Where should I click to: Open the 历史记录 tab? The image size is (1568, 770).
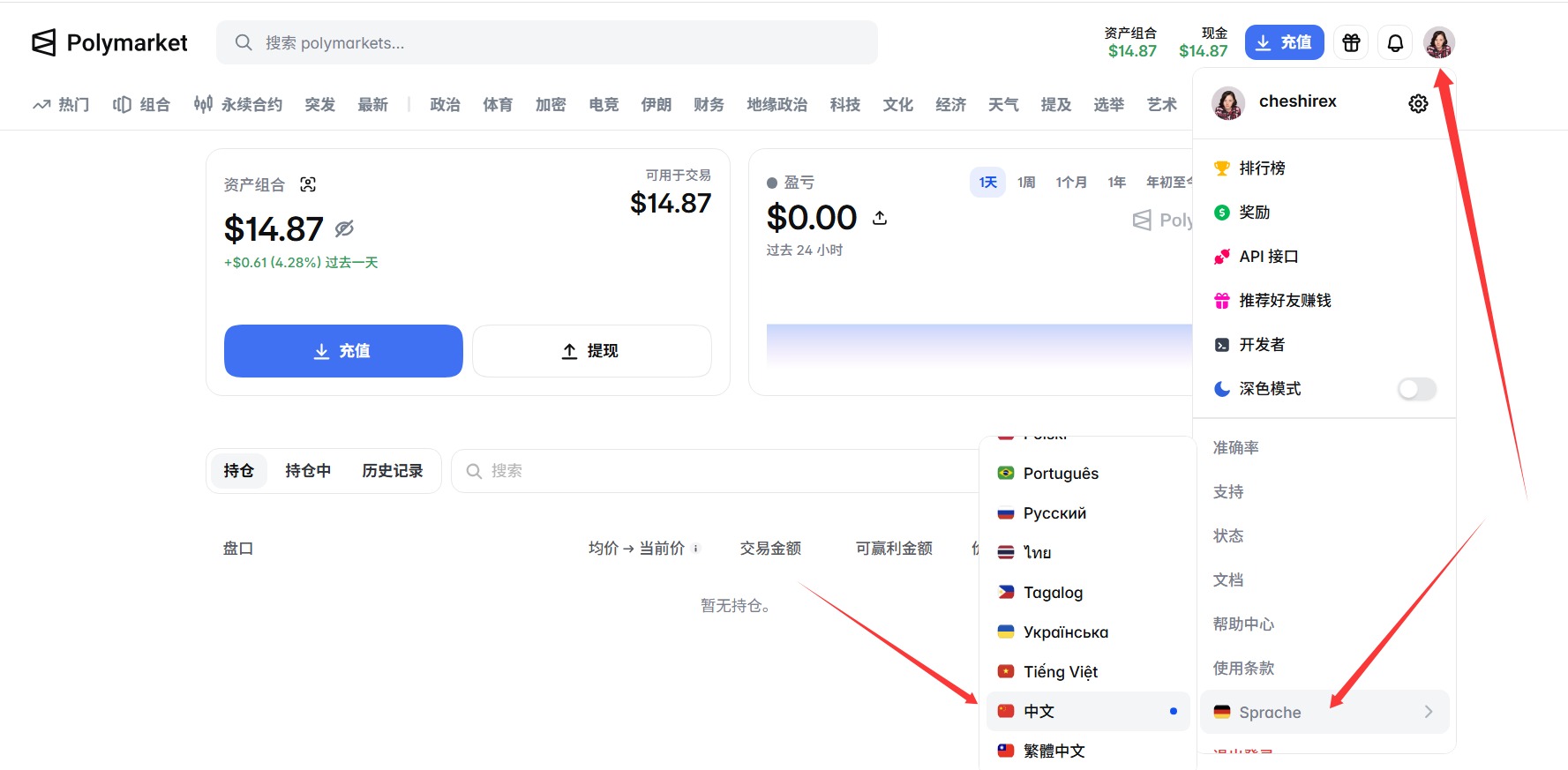(x=393, y=471)
